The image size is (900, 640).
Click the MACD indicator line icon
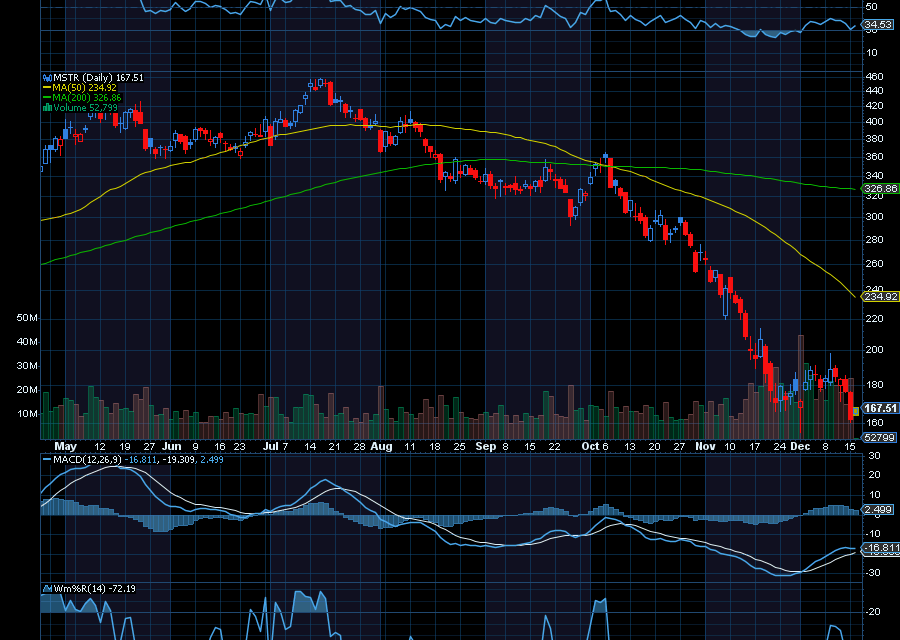(x=45, y=459)
